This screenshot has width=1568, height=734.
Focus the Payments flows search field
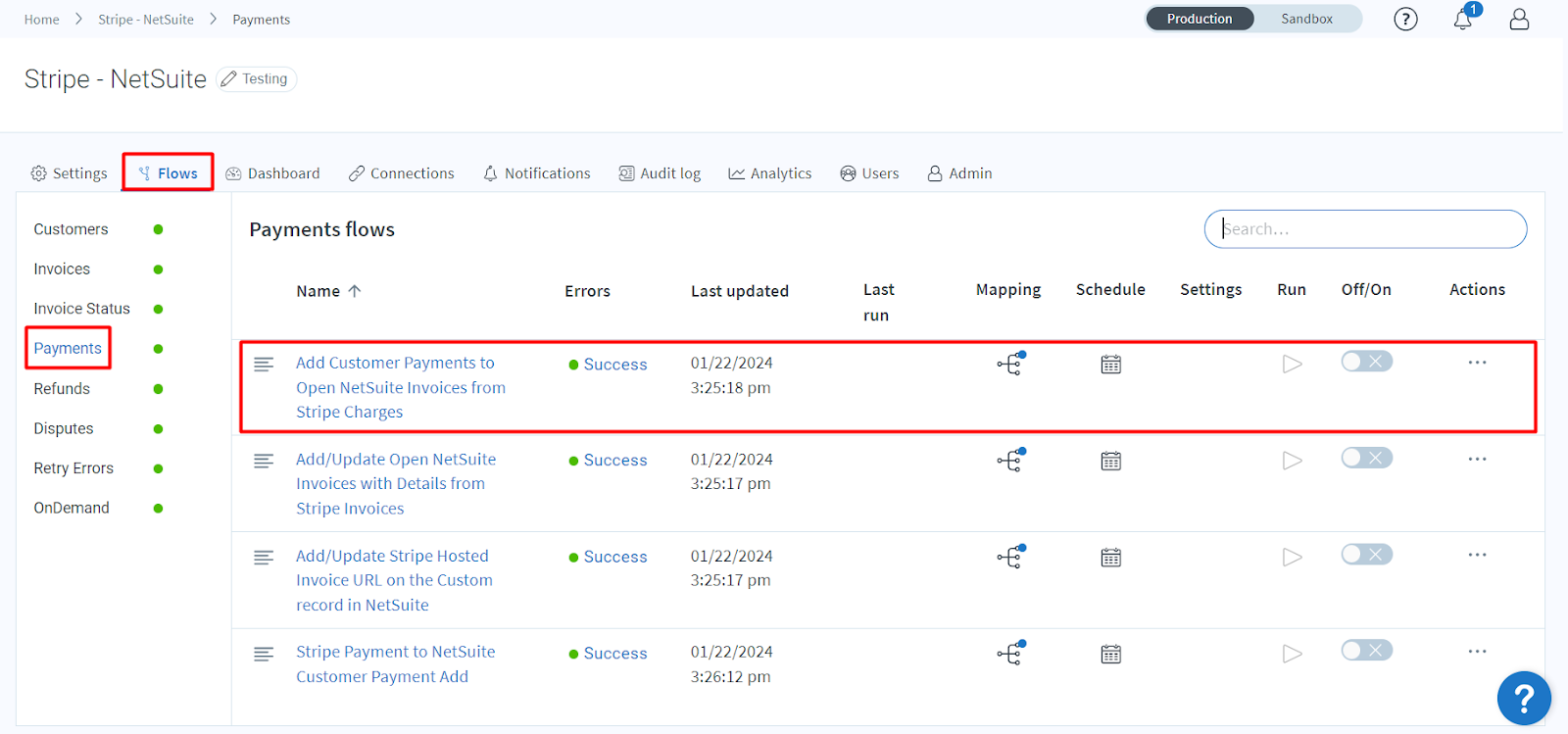tap(1365, 229)
